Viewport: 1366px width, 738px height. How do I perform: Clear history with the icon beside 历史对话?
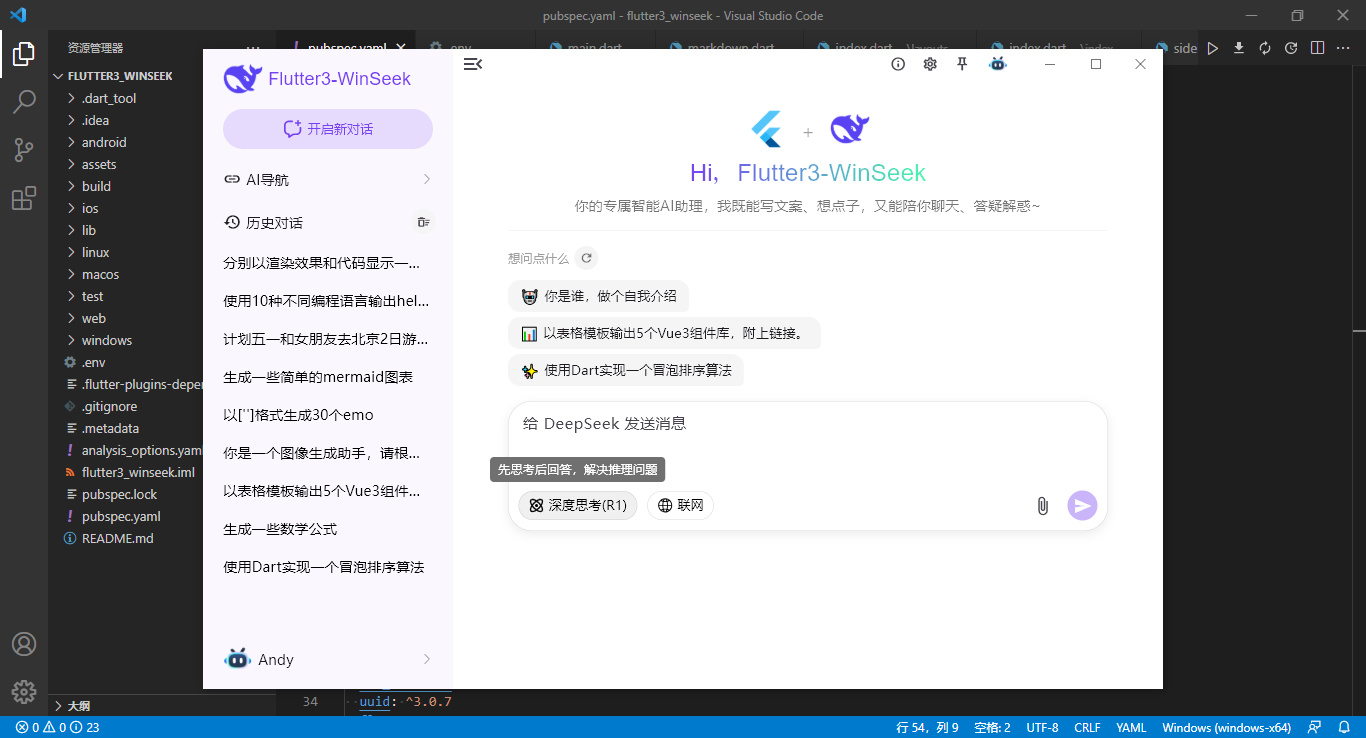click(424, 222)
